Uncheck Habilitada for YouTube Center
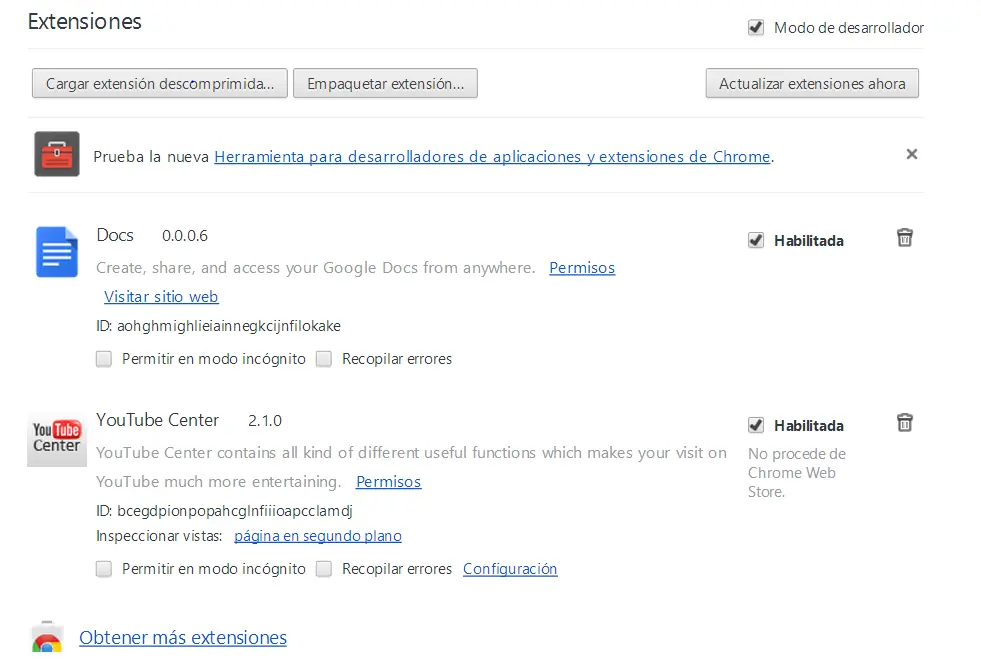The width and height of the screenshot is (981, 671). (756, 425)
